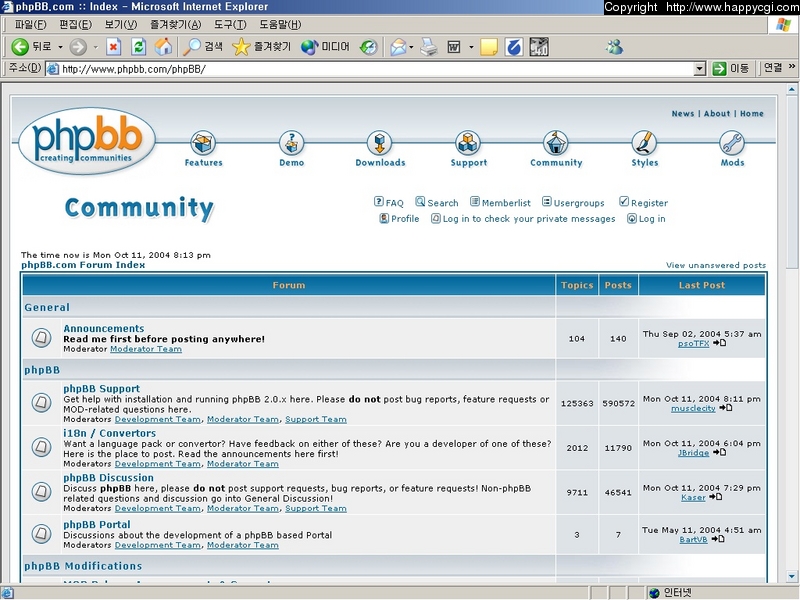This screenshot has height=600, width=800.
Task: Open the phpBB.com Forum Index link
Action: coord(83,265)
